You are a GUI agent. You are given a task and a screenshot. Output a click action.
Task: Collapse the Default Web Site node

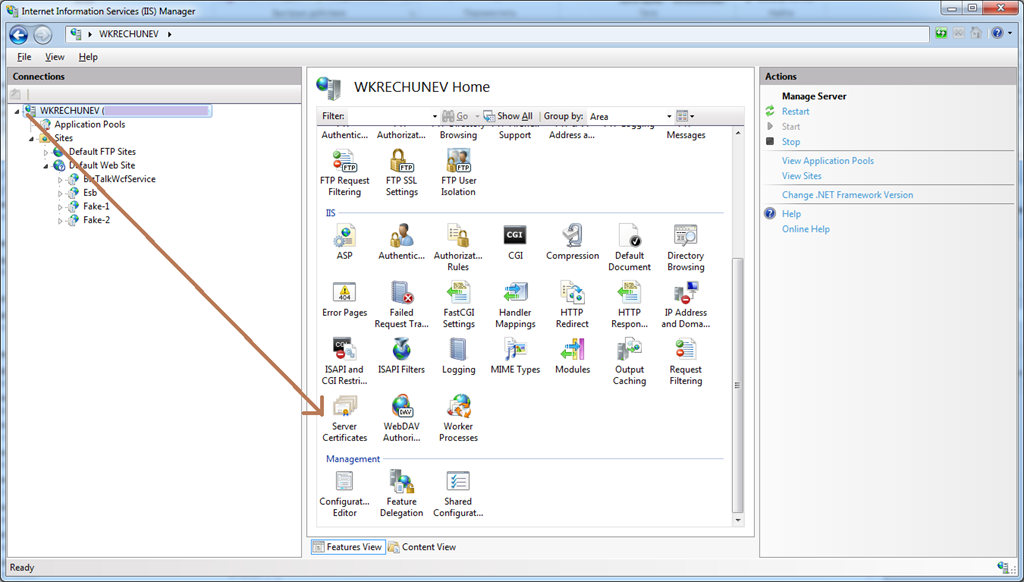click(46, 166)
